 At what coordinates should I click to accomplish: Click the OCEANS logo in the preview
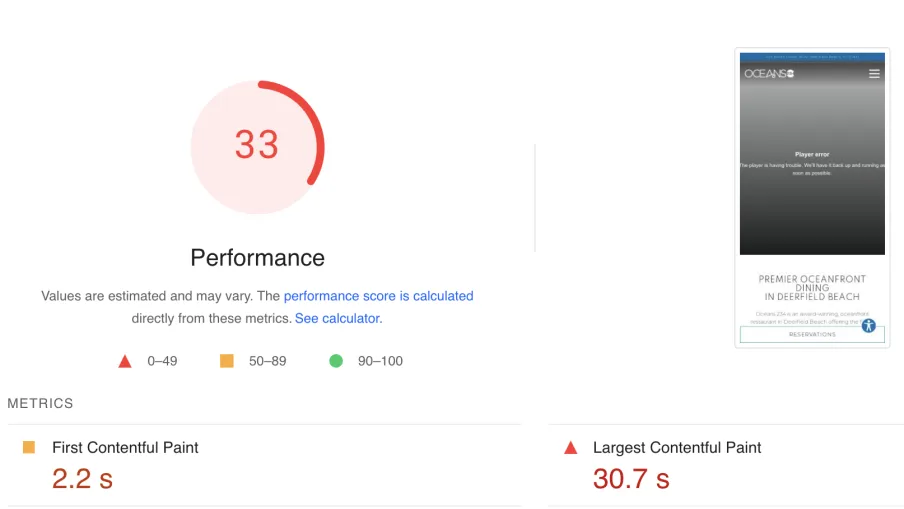tap(769, 74)
